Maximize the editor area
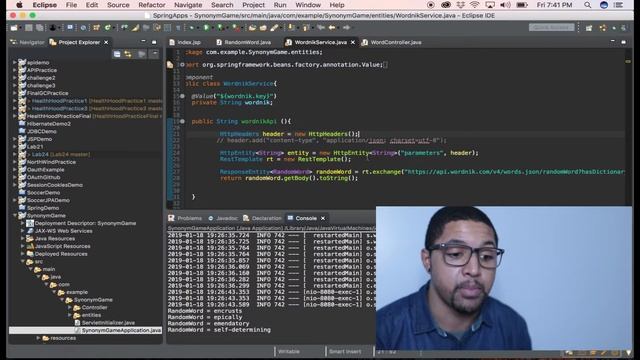This screenshot has height=360, width=640. tap(624, 42)
